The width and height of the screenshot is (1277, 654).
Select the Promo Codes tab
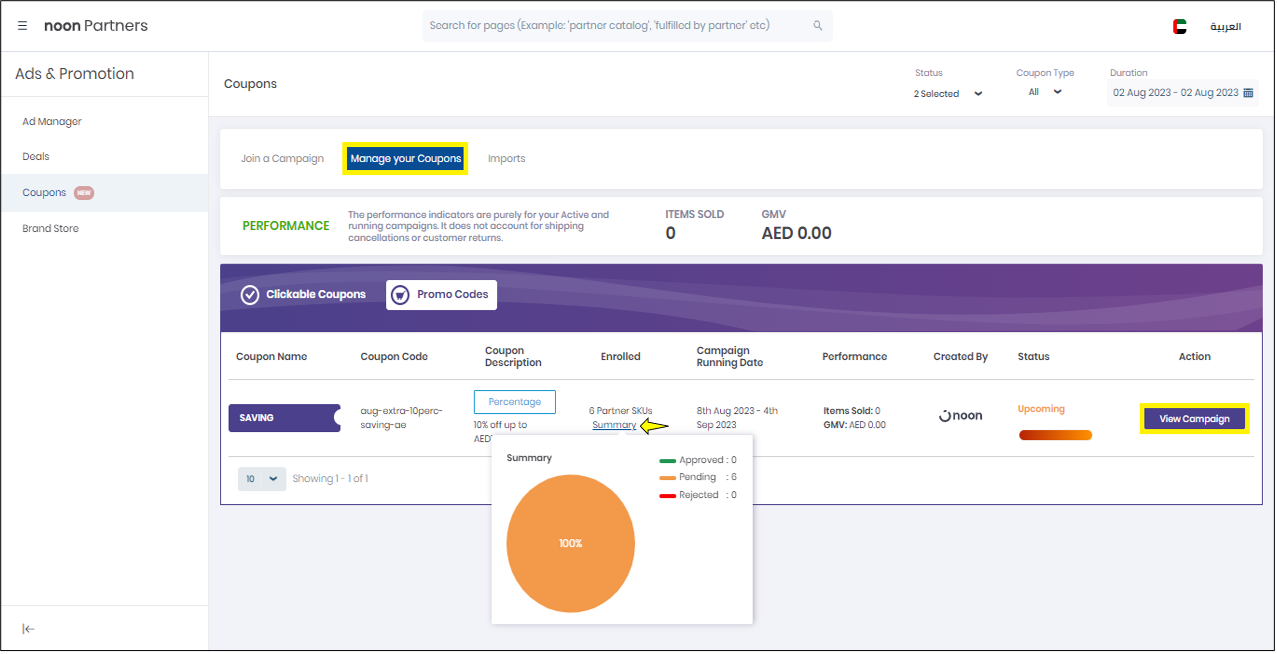pos(441,295)
